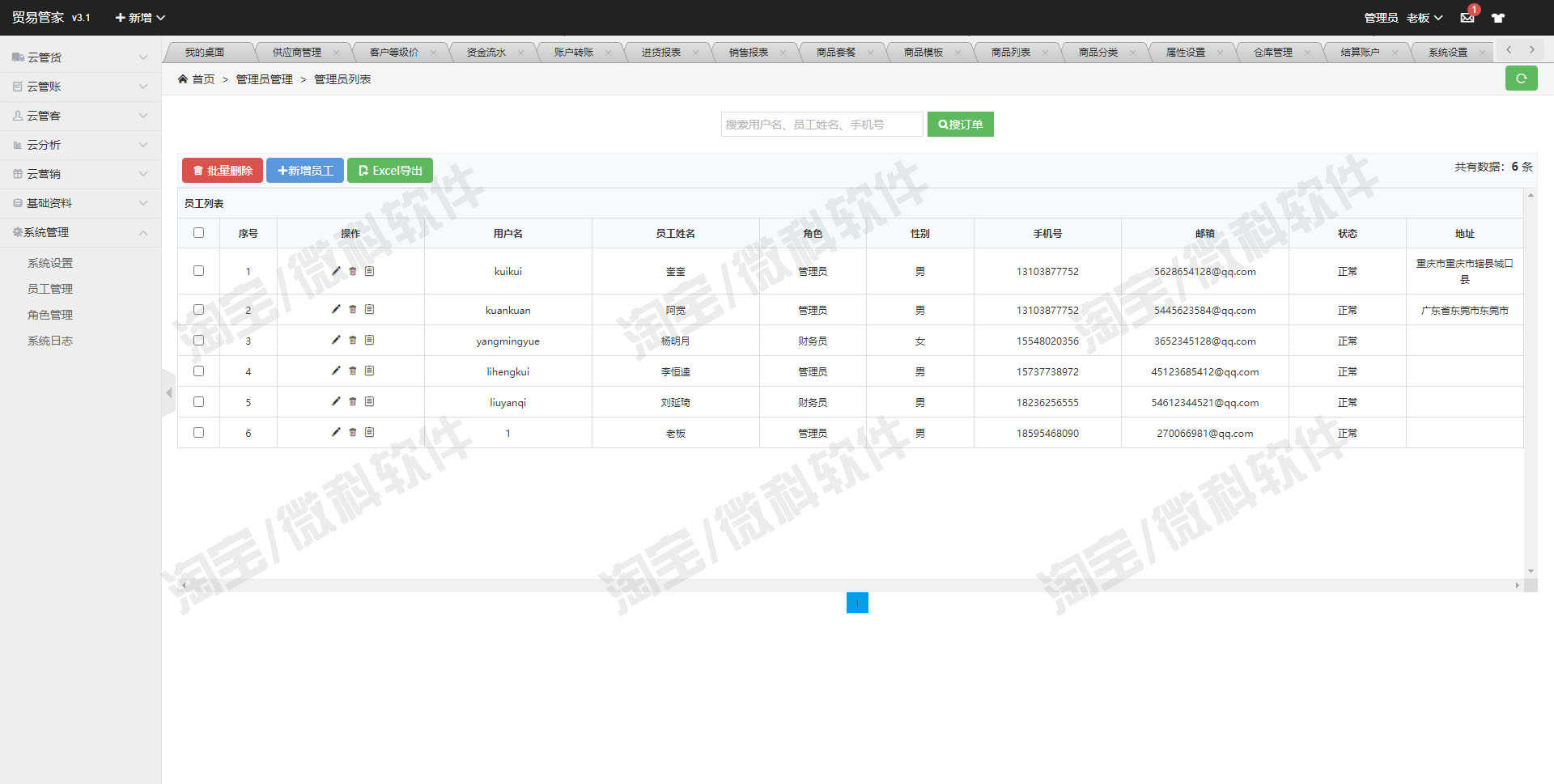Open the 老板 user dropdown
The width and height of the screenshot is (1554, 784).
[1424, 18]
